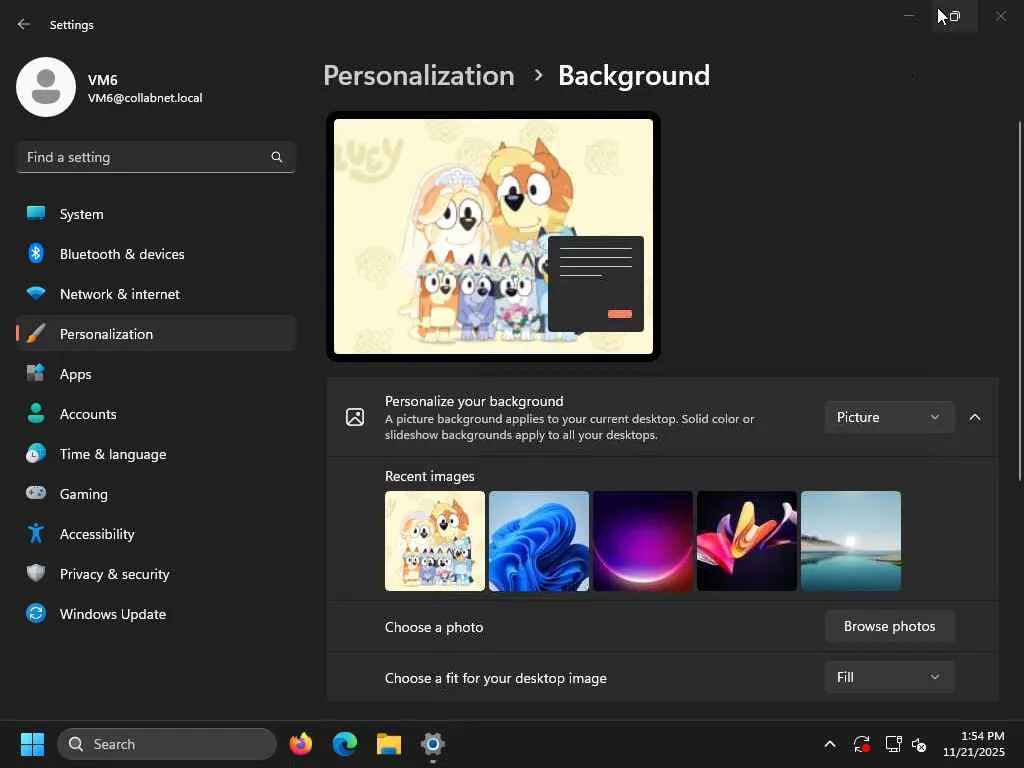Click the Network wifi icon in sidebar
The height and width of the screenshot is (768, 1024).
pyautogui.click(x=36, y=293)
